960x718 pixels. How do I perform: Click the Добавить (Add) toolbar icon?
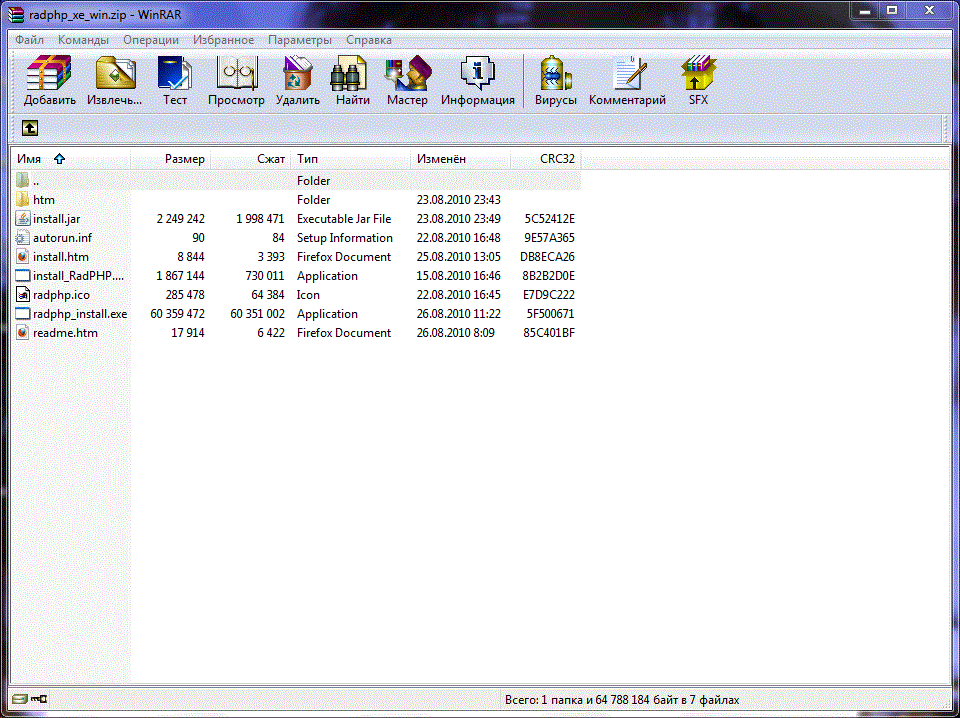pos(49,81)
